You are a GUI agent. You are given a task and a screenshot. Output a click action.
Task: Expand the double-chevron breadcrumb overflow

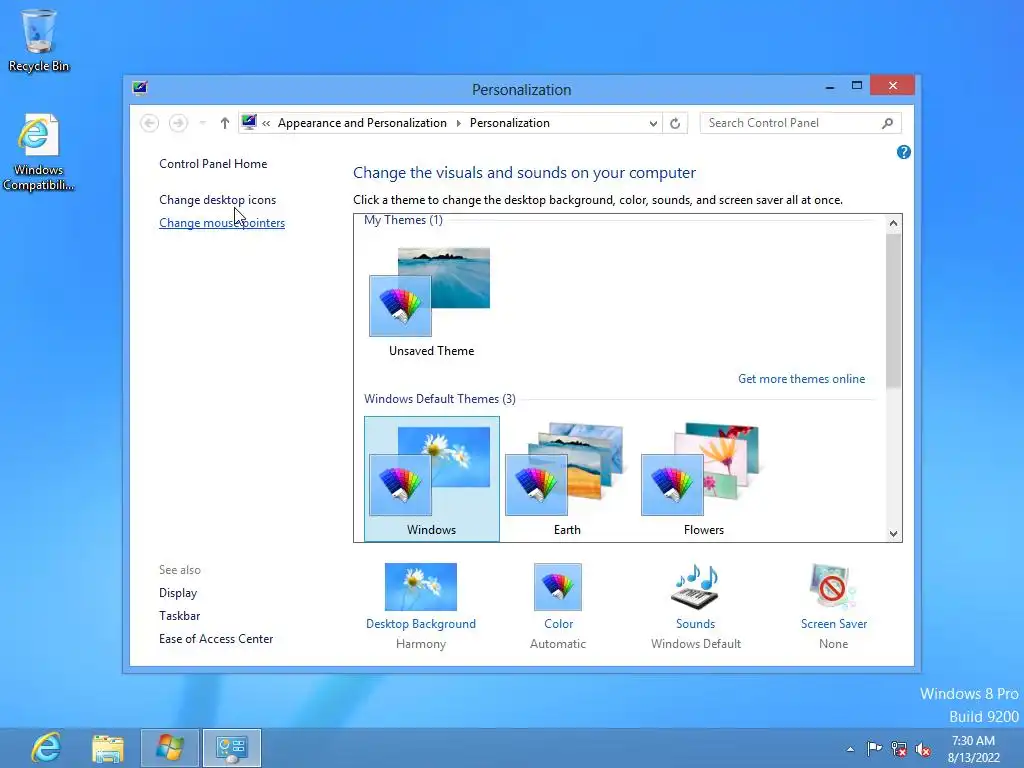click(x=266, y=123)
